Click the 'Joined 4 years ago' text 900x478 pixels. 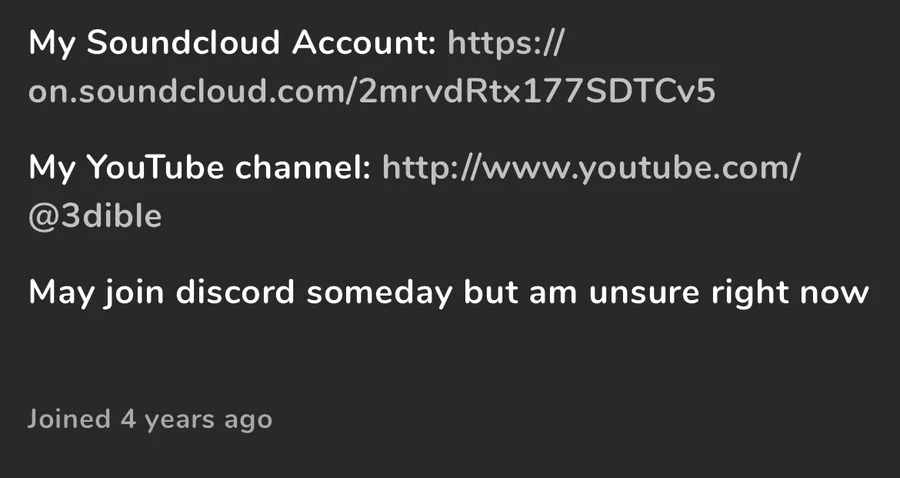click(x=150, y=419)
